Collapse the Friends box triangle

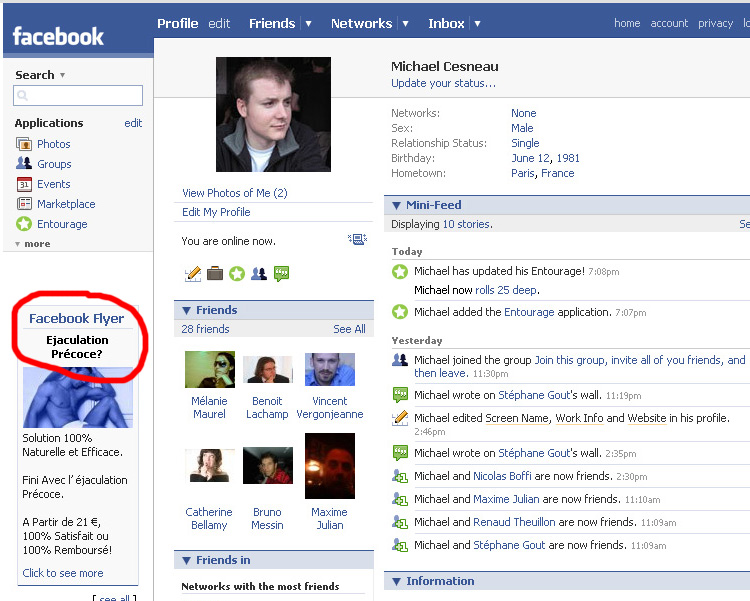[187, 311]
